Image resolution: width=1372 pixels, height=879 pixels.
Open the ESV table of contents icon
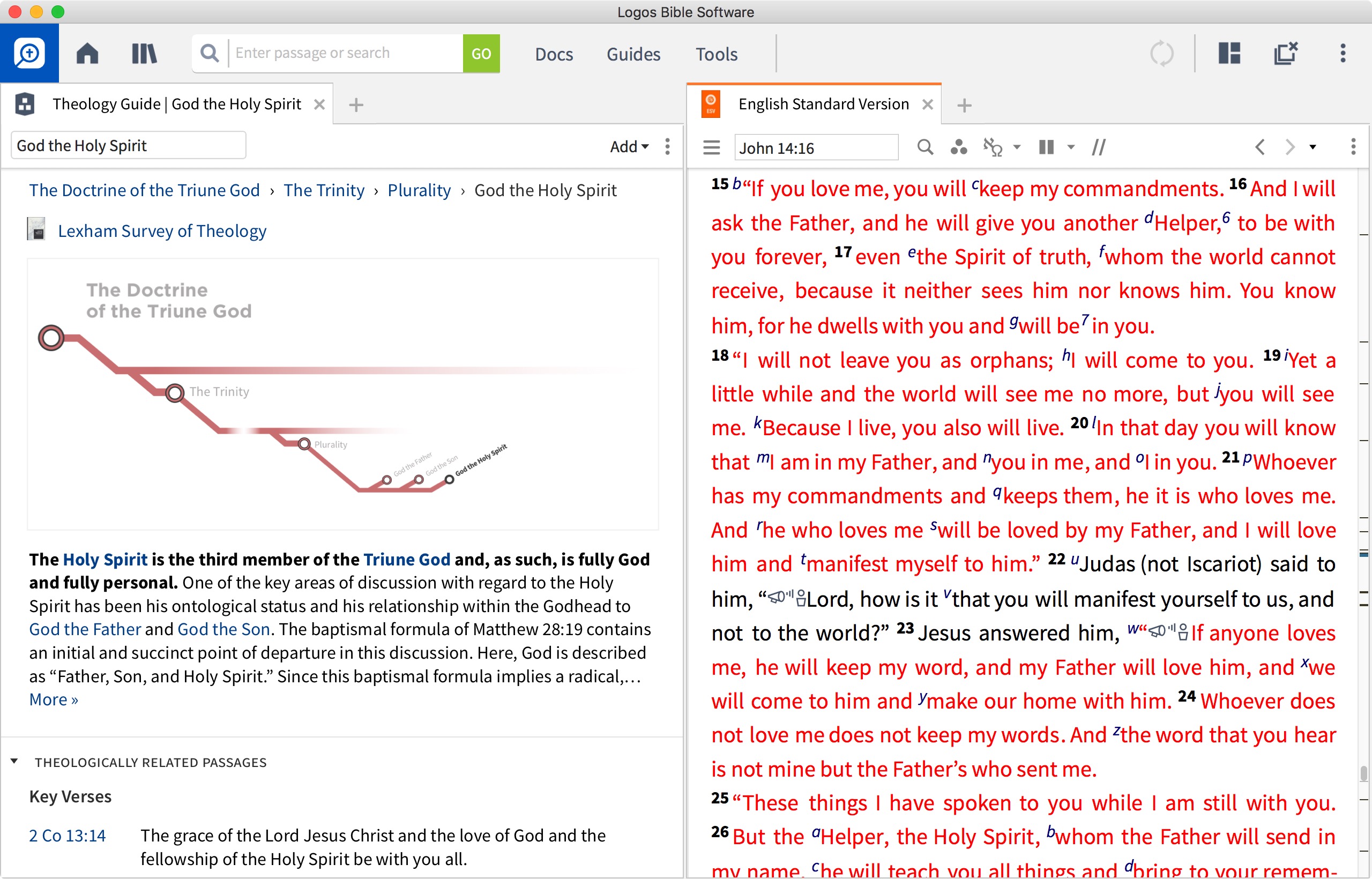tap(711, 148)
